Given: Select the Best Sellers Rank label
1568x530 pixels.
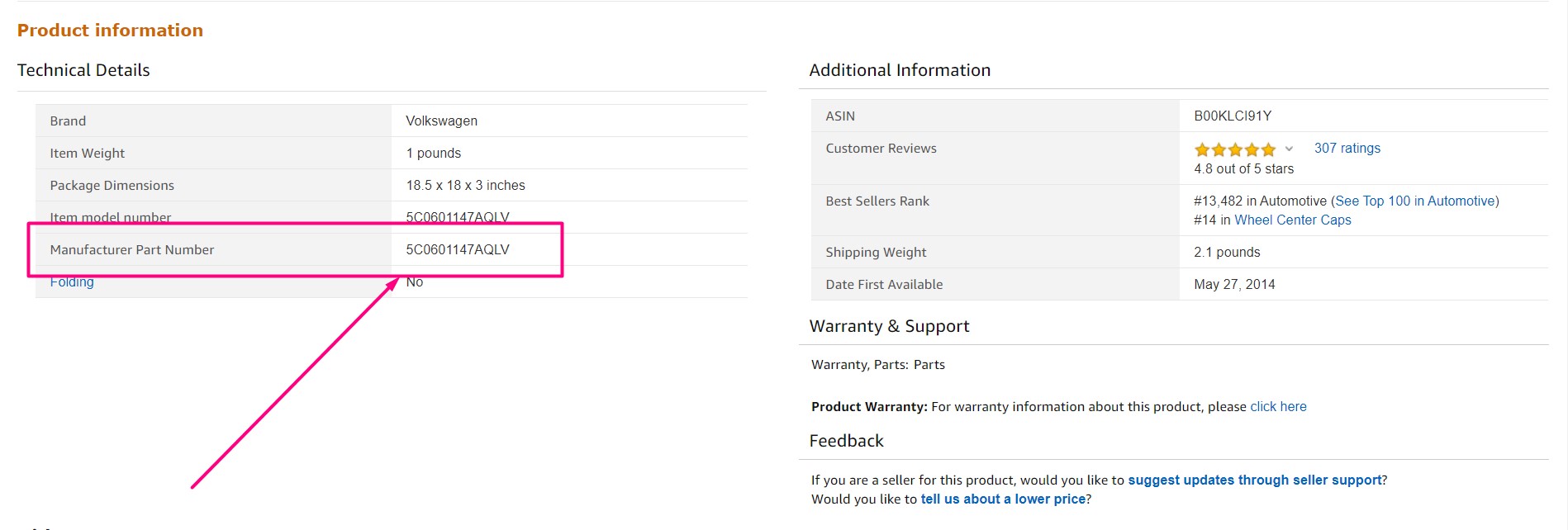Looking at the screenshot, I should [x=877, y=201].
